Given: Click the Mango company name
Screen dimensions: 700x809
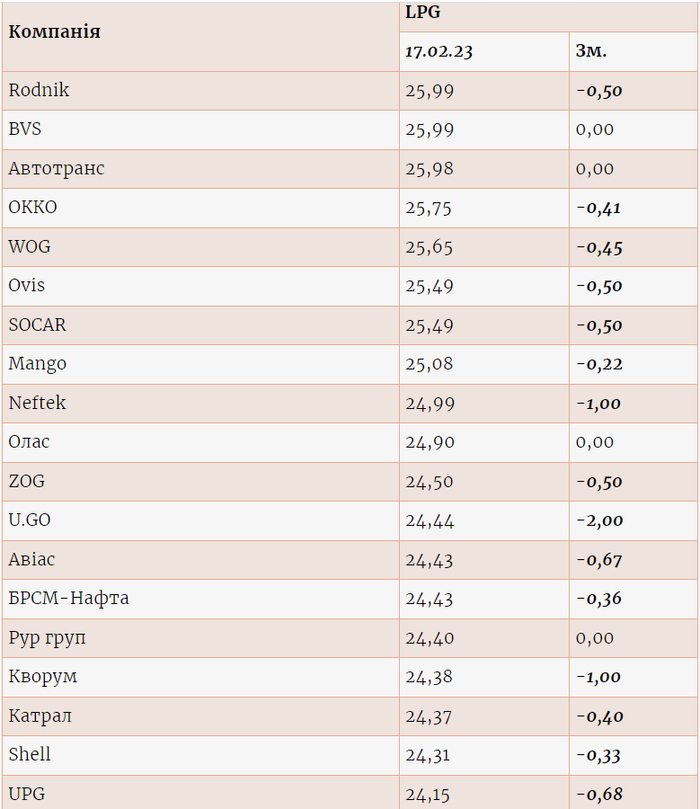Looking at the screenshot, I should [37, 364].
